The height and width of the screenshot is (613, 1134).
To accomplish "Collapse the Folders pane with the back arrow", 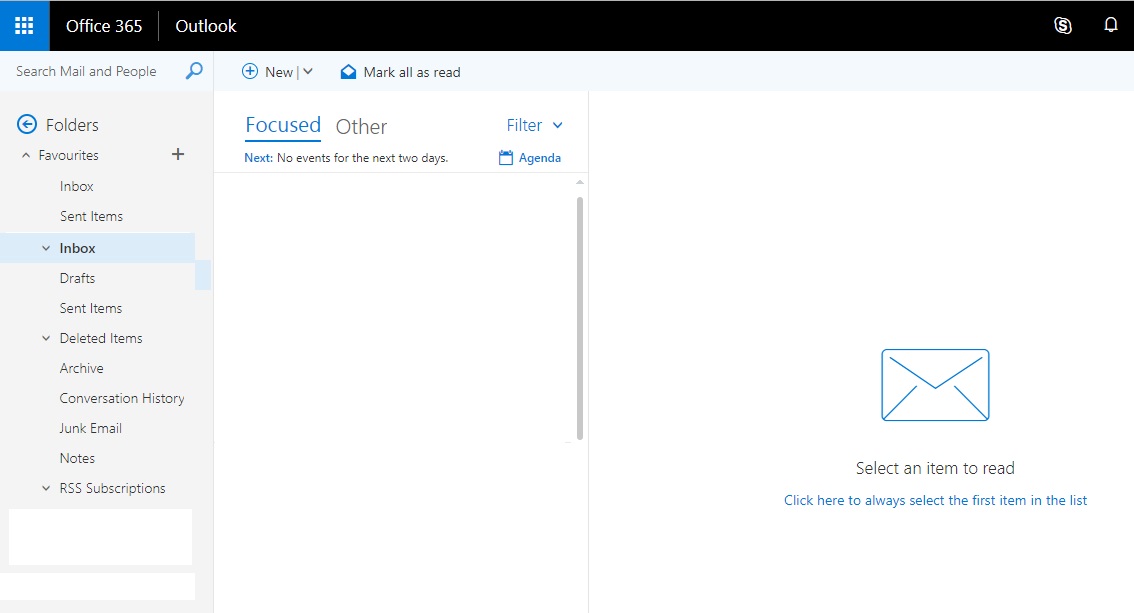I will [27, 124].
